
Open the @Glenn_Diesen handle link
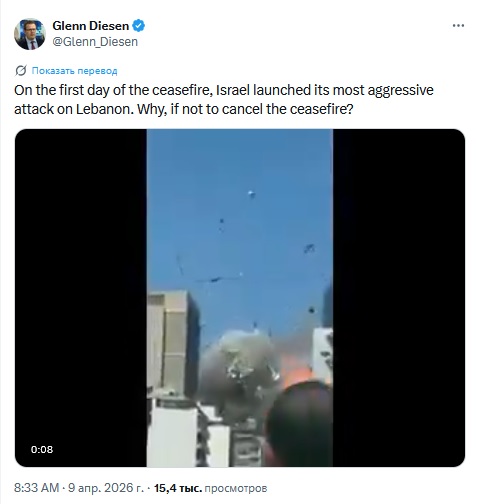tap(95, 42)
